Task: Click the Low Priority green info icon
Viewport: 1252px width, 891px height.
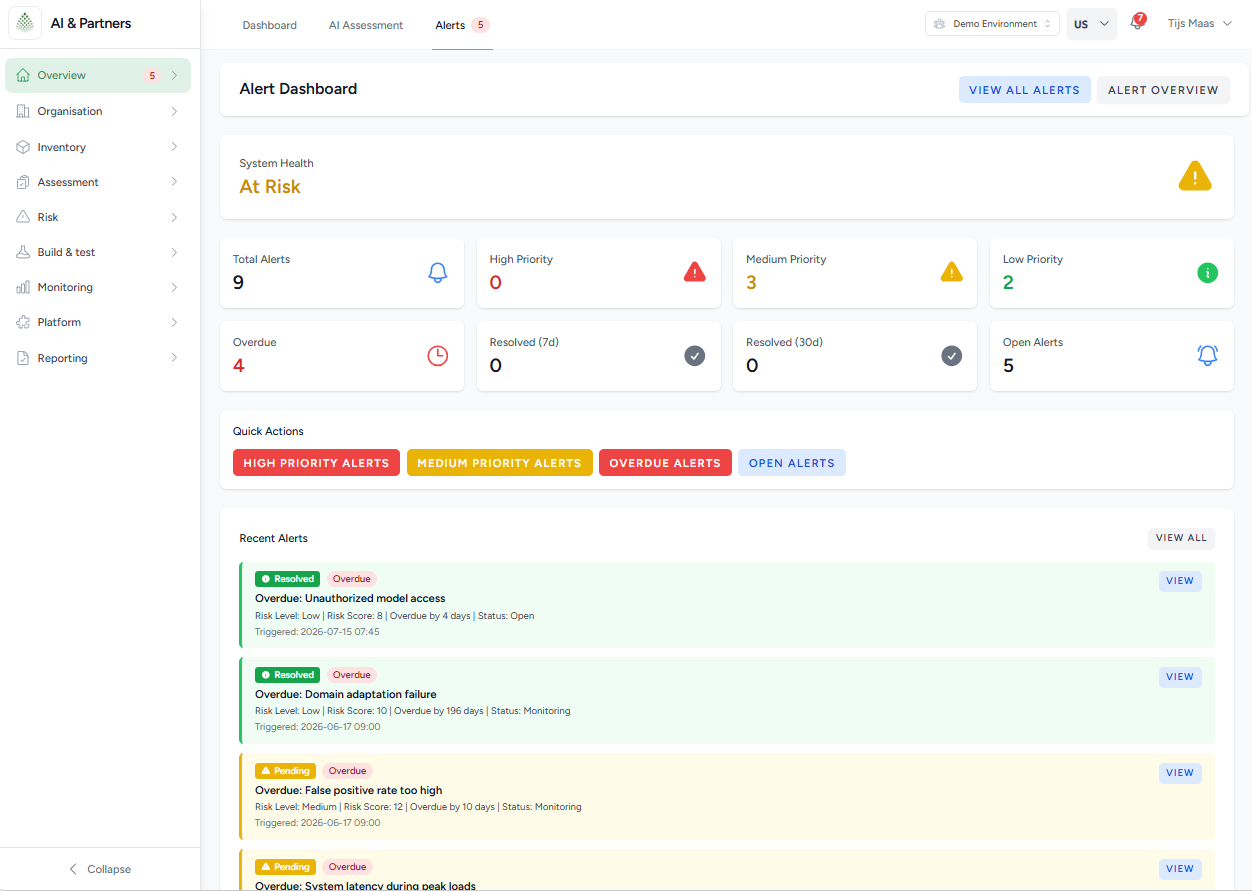Action: [x=1208, y=272]
